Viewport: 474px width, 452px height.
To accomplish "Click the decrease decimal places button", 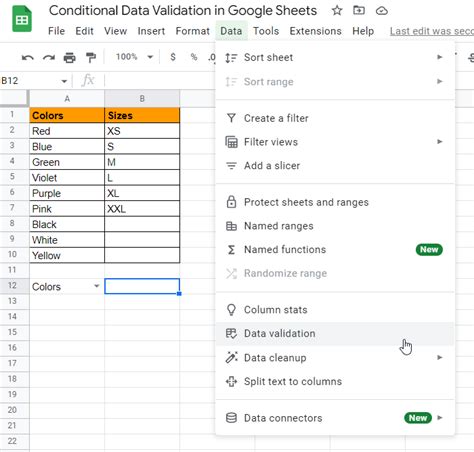I will [211, 57].
